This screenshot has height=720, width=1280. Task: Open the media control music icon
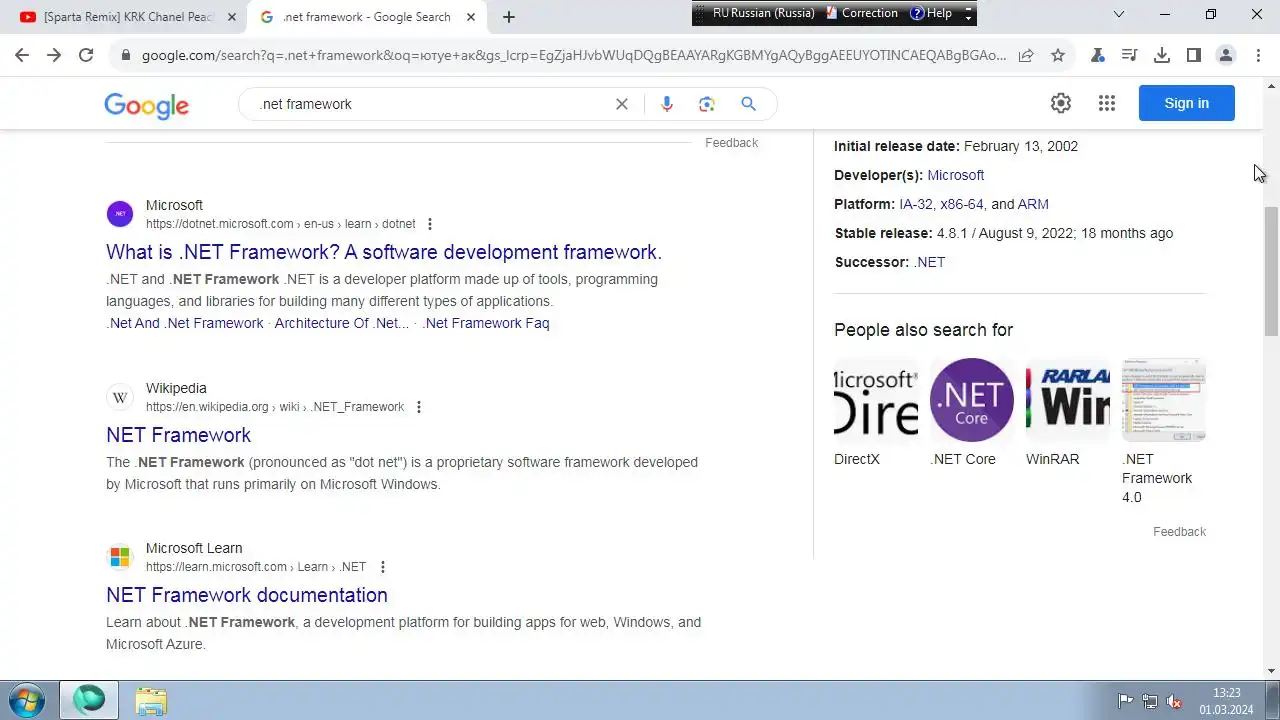coord(1129,56)
